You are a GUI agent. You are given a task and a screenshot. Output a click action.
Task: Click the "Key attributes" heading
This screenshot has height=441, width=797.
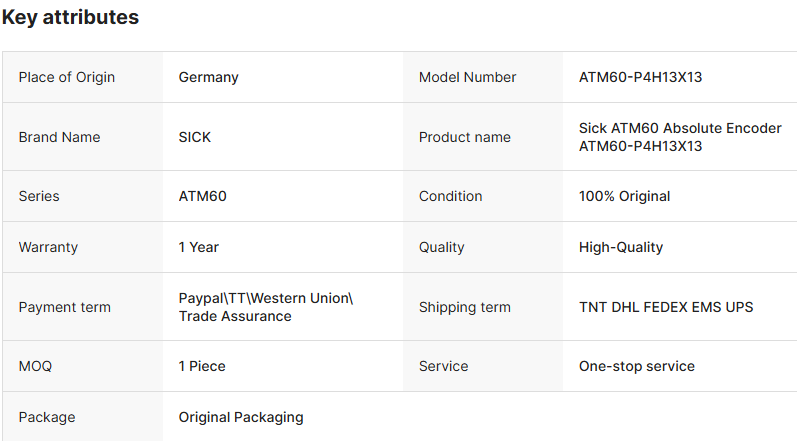(71, 18)
